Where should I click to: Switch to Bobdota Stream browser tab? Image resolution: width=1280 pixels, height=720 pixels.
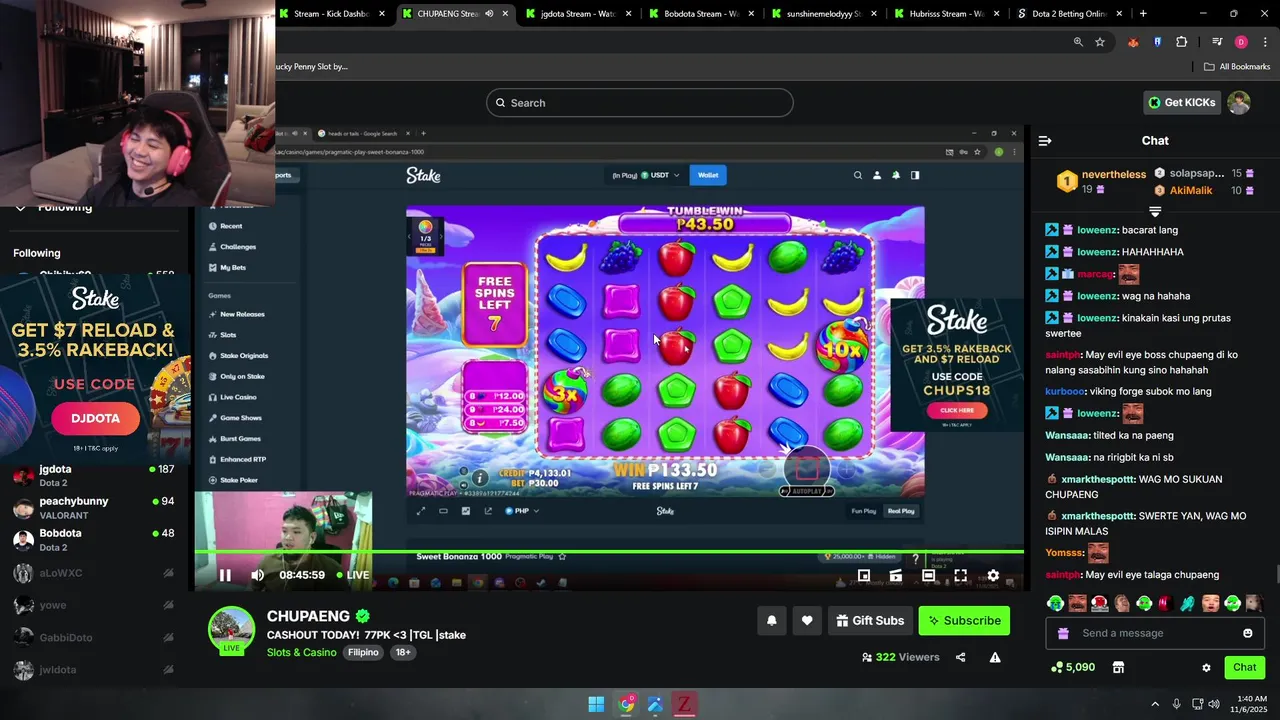[x=702, y=14]
